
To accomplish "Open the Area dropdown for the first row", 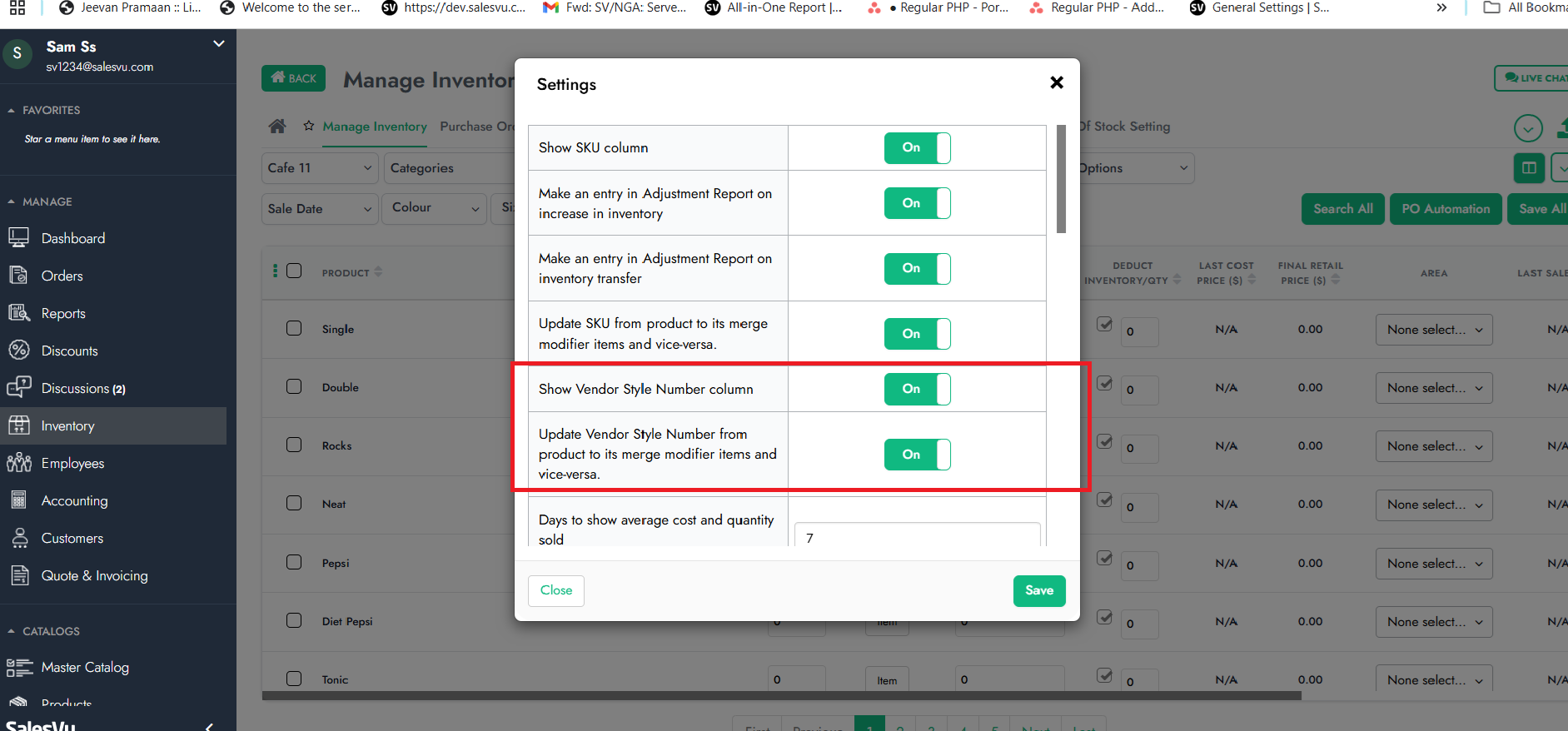I will [x=1433, y=330].
